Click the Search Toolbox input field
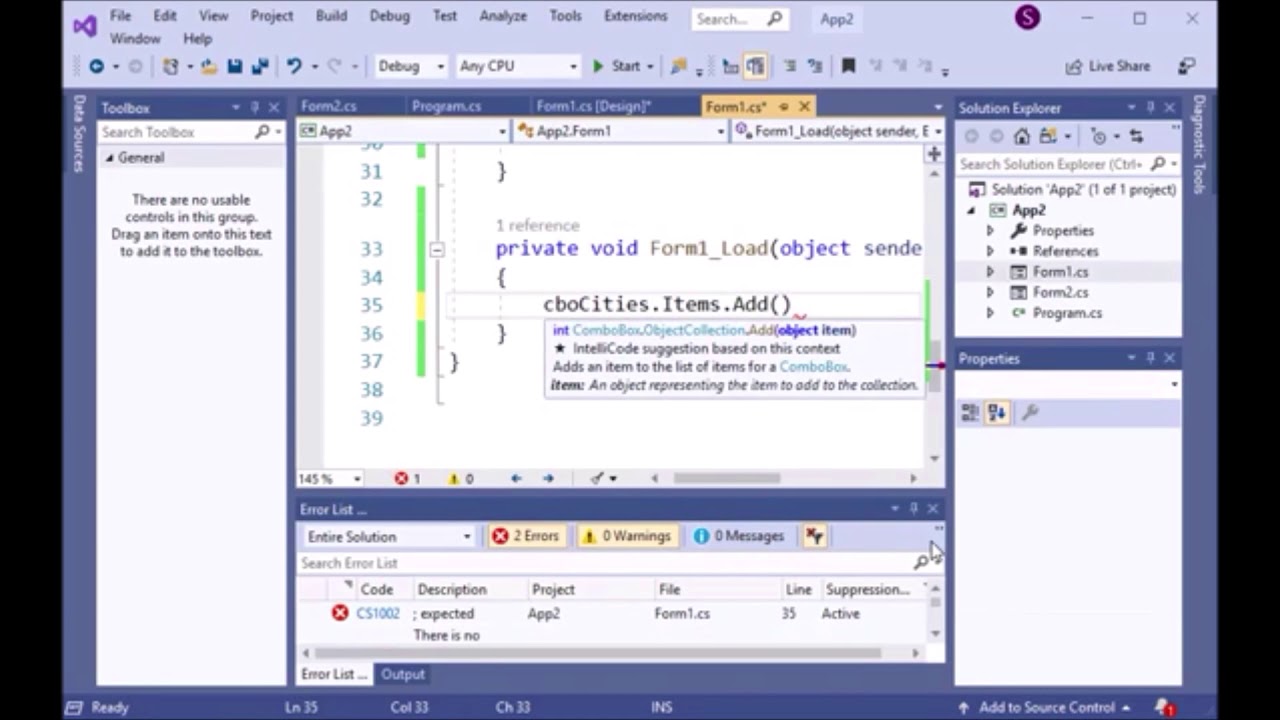1280x720 pixels. 176,132
